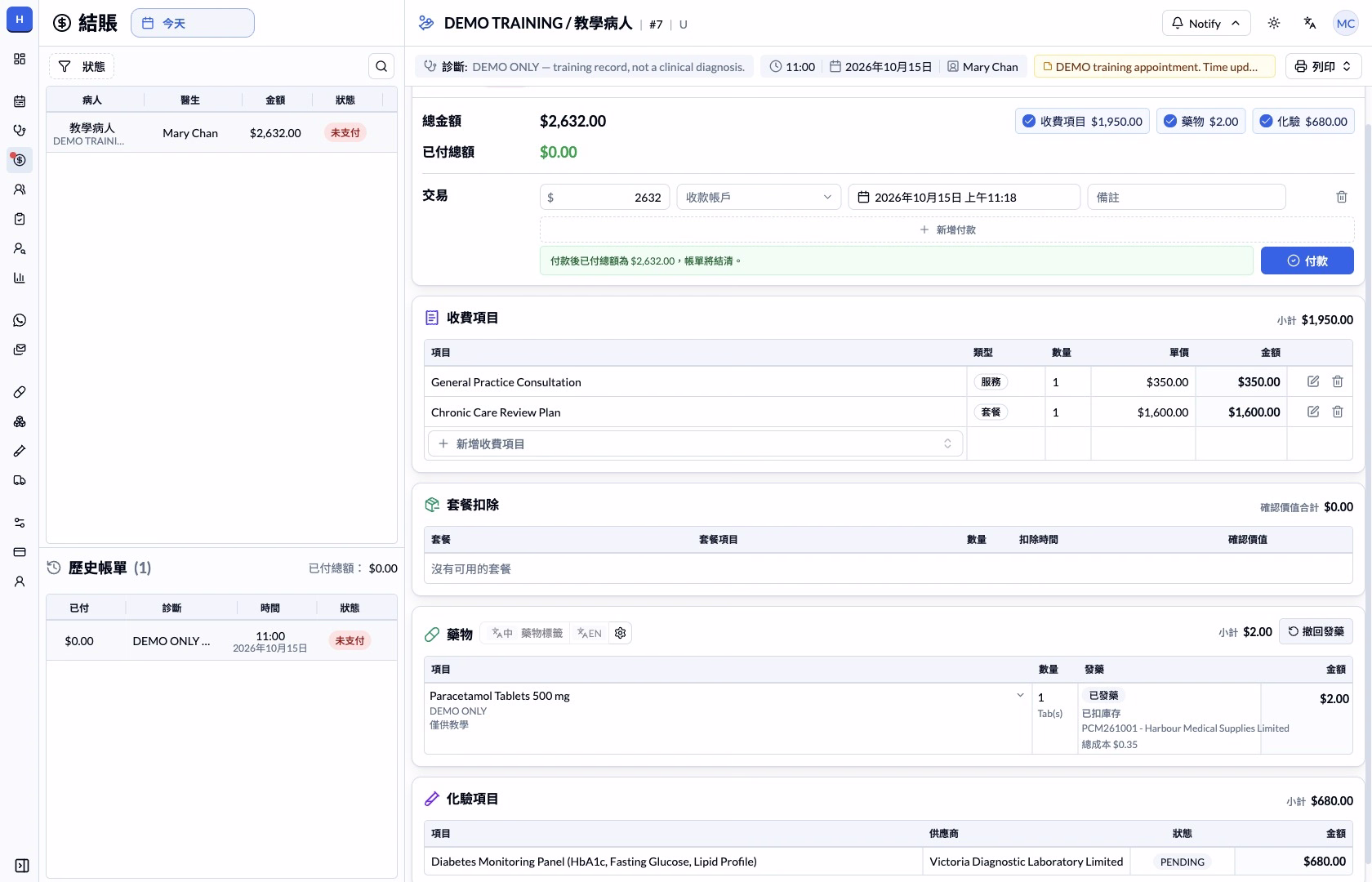Click the 付款 pay button

pyautogui.click(x=1307, y=261)
